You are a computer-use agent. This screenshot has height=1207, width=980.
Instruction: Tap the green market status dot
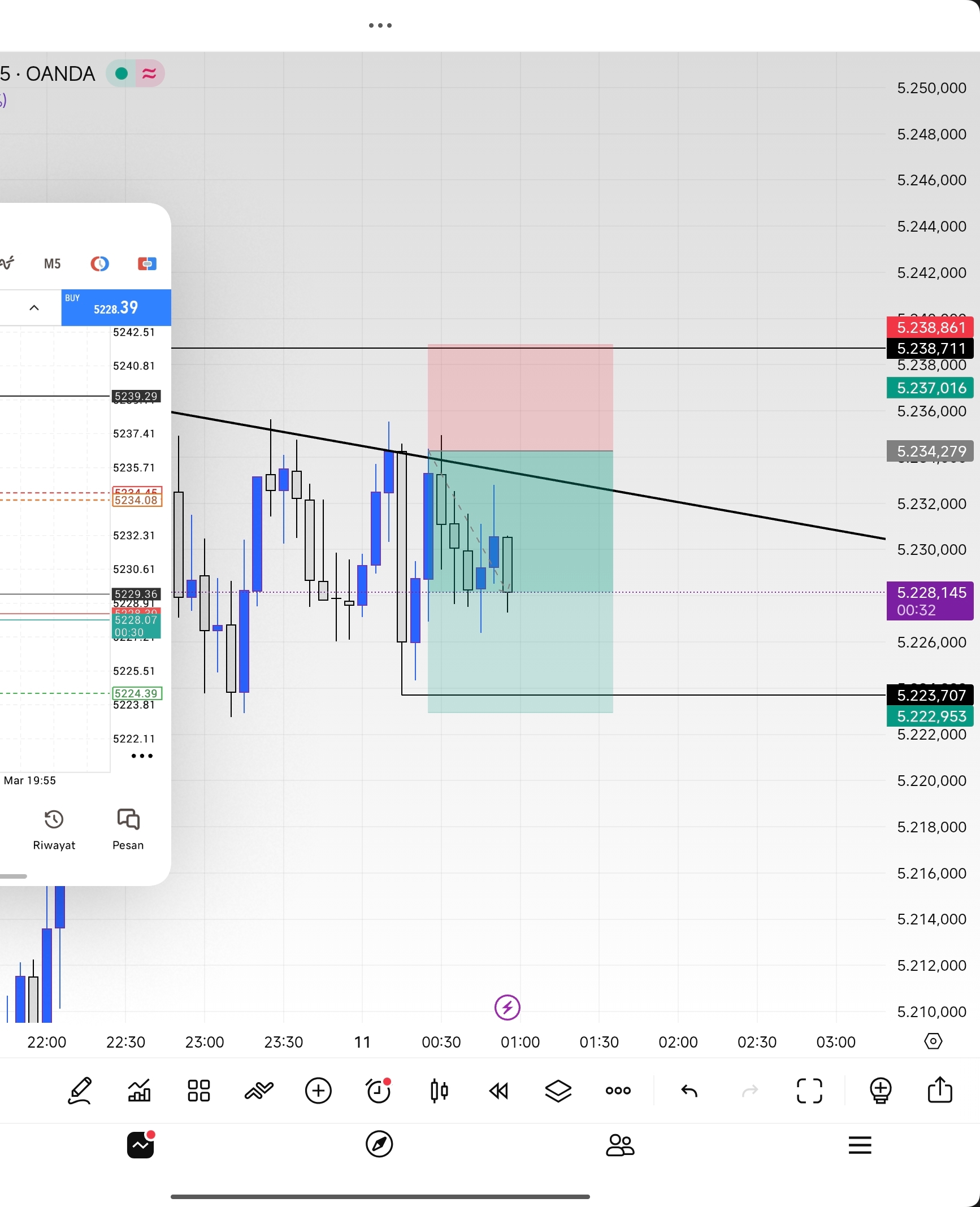pos(121,73)
